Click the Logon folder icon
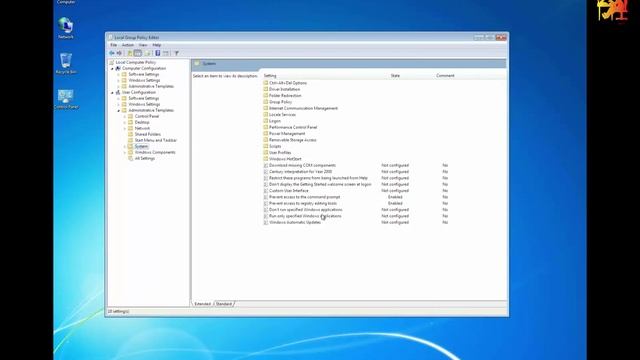This screenshot has width=640, height=360. 266,121
